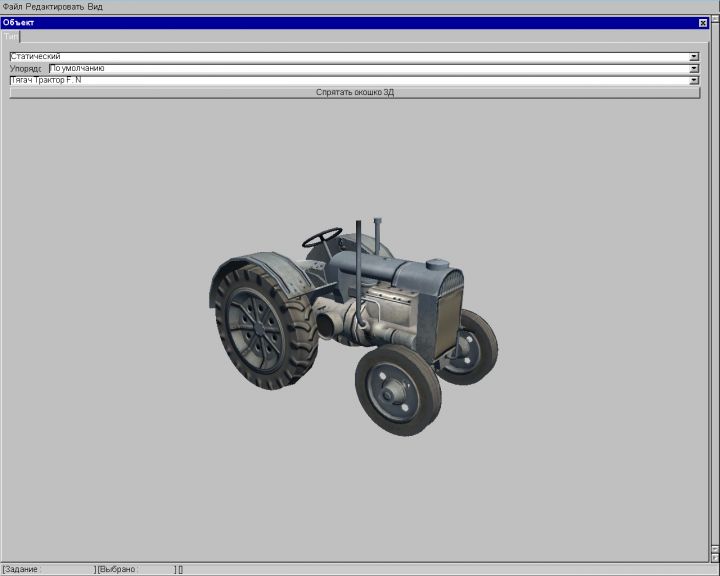Open the Вид menu
720x576 pixels.
95,6
